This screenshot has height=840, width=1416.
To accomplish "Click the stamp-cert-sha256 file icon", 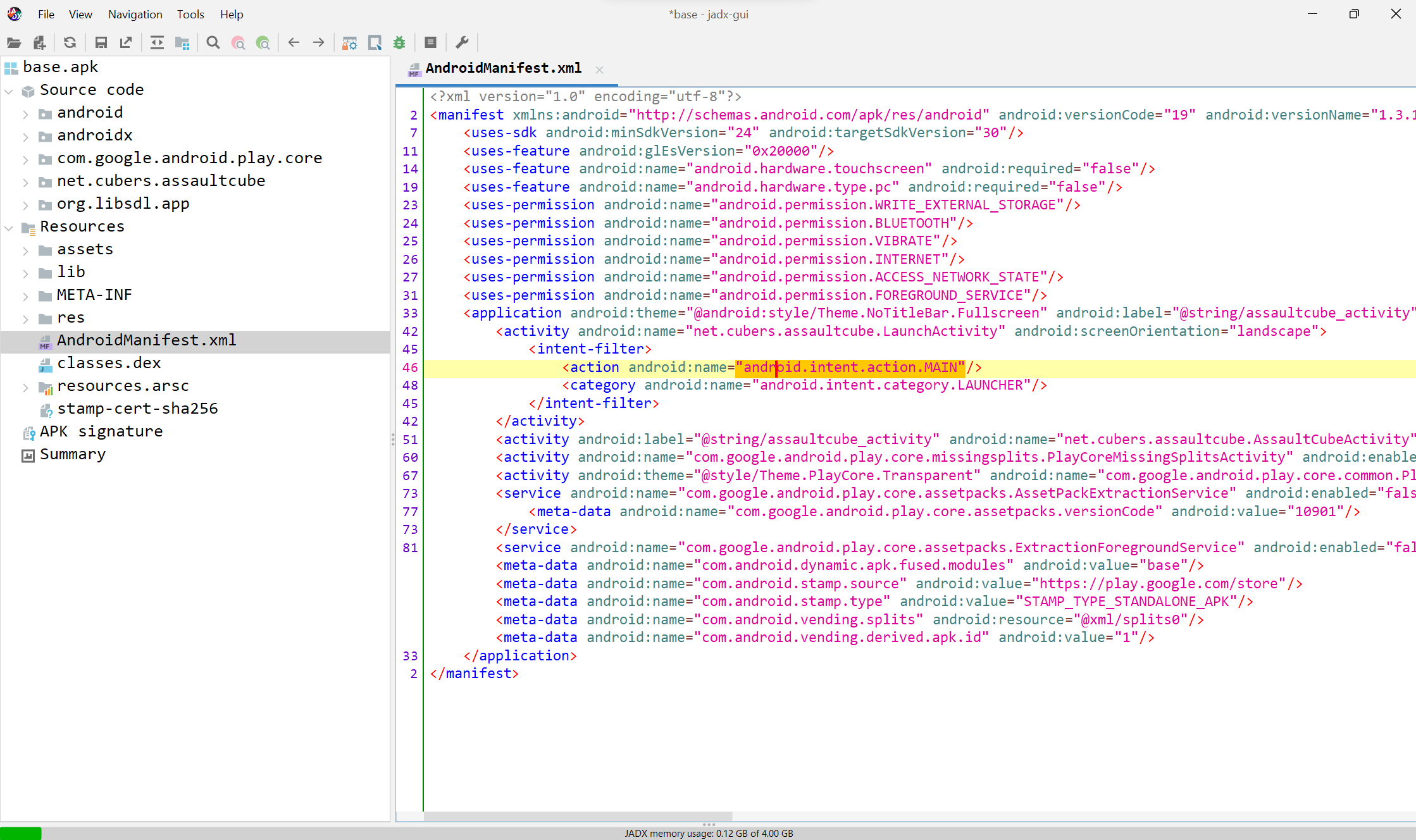I will [46, 410].
